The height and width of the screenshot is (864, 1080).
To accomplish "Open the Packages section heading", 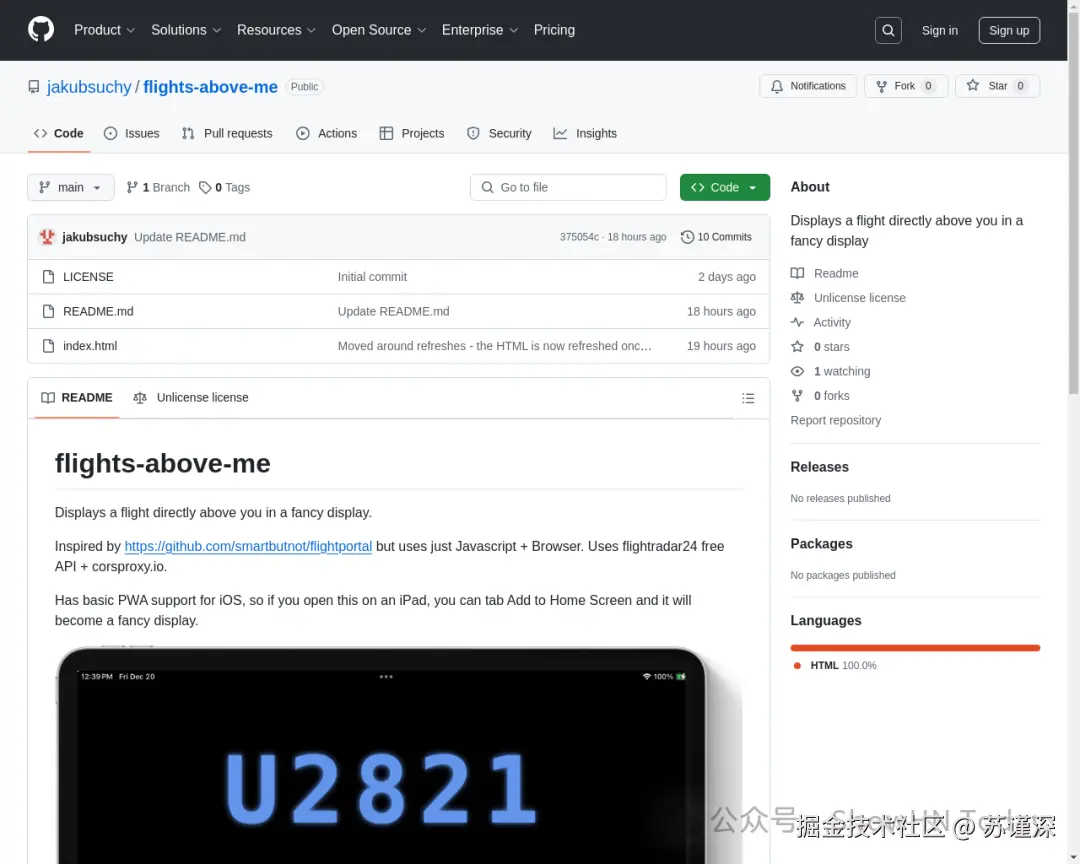I will pos(821,544).
